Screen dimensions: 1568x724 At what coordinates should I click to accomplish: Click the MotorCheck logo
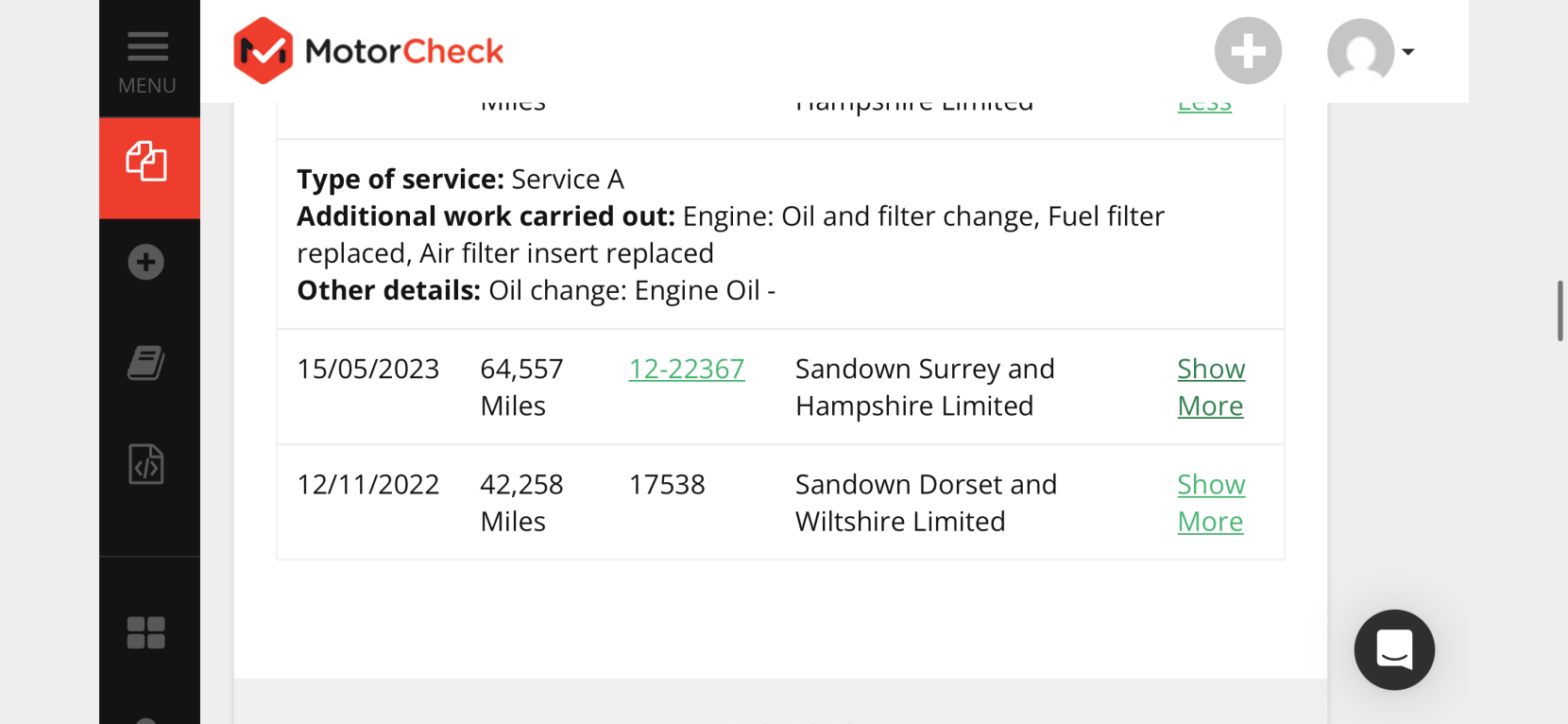(x=368, y=51)
